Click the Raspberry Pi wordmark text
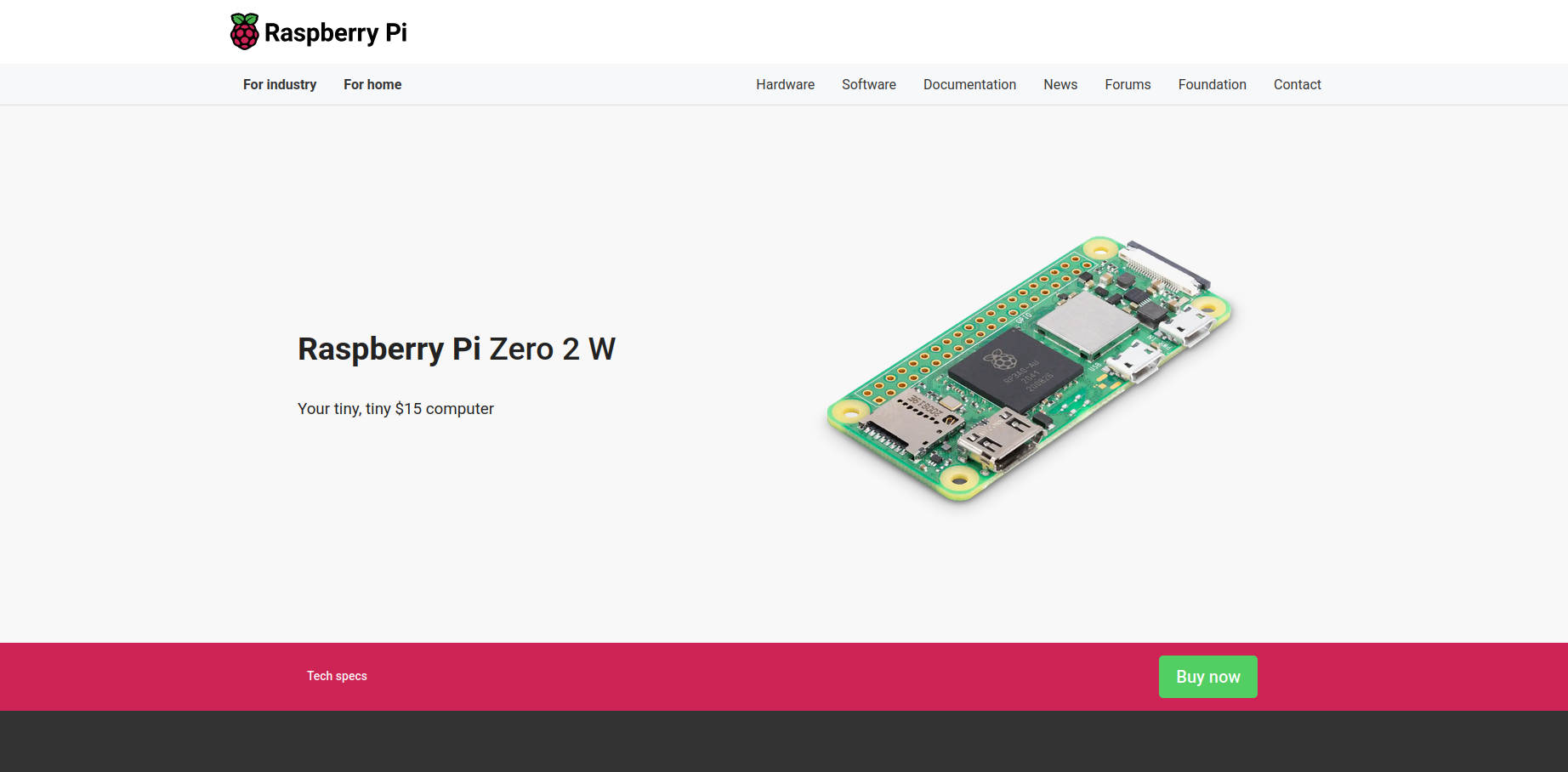Screen dimensions: 1568x772 [x=335, y=33]
